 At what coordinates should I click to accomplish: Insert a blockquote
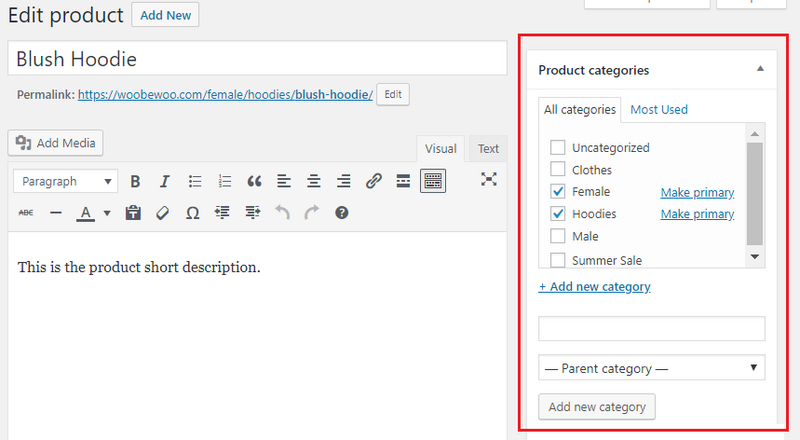[254, 181]
